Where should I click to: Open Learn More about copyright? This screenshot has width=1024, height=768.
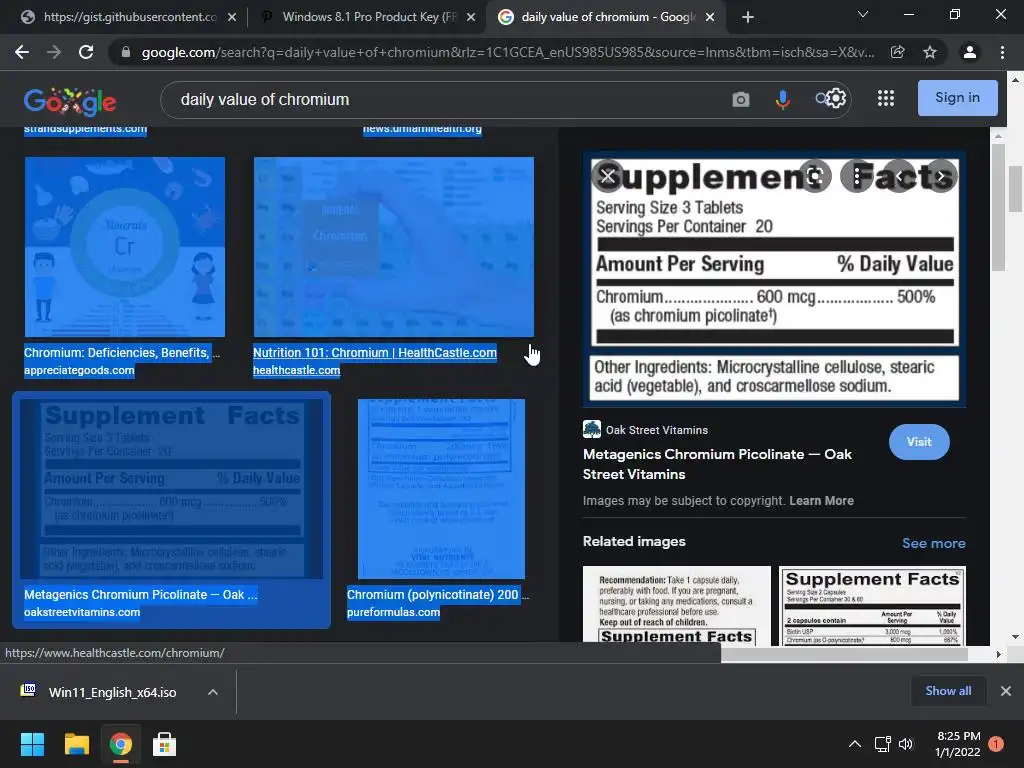(x=822, y=501)
